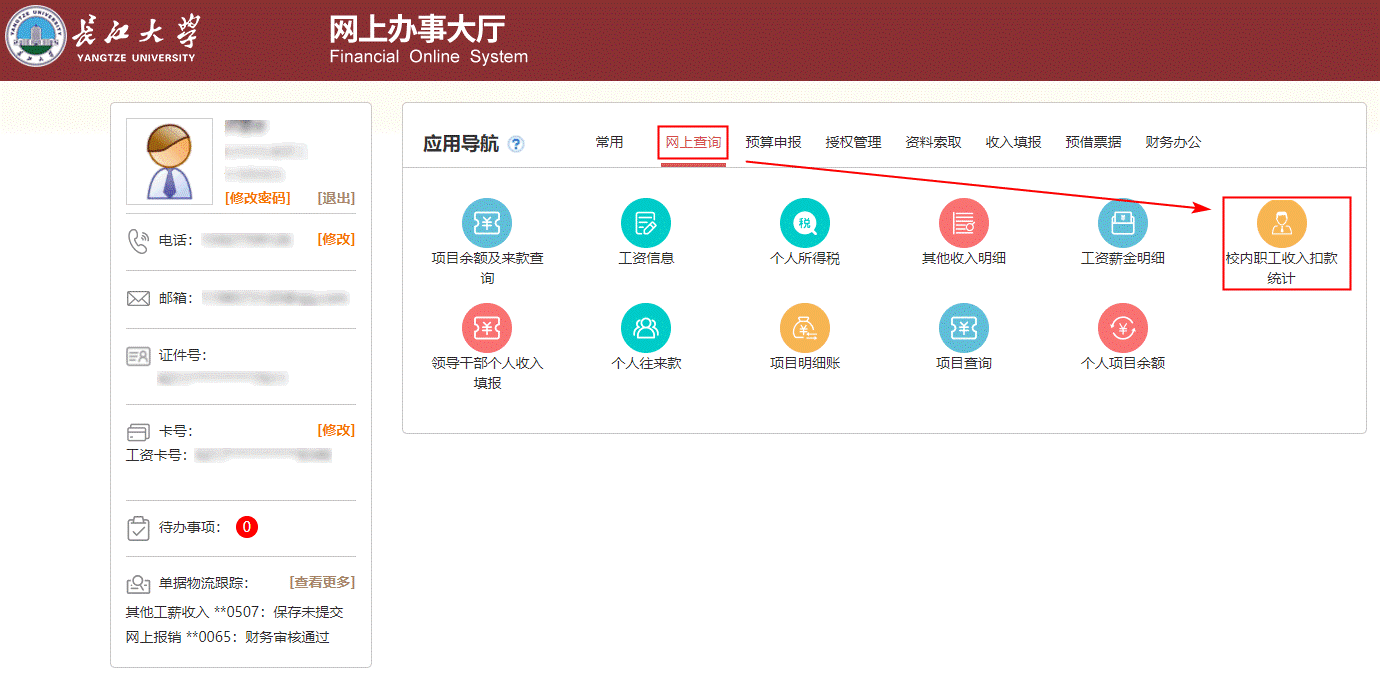Click the help question mark beside 应用导航
The width and height of the screenshot is (1380, 676).
tap(516, 144)
